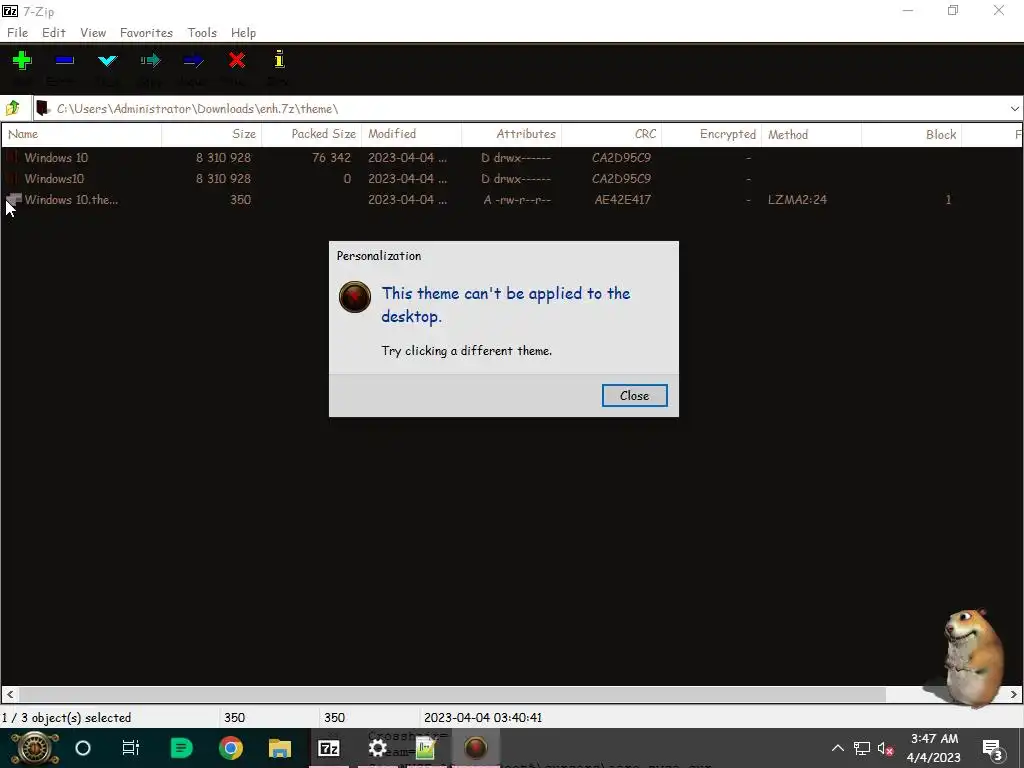
Task: Open the Help menu
Action: pyautogui.click(x=243, y=33)
